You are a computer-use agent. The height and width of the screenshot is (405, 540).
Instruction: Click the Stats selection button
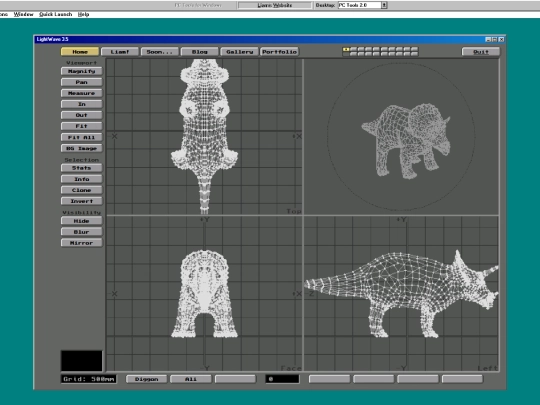click(82, 168)
